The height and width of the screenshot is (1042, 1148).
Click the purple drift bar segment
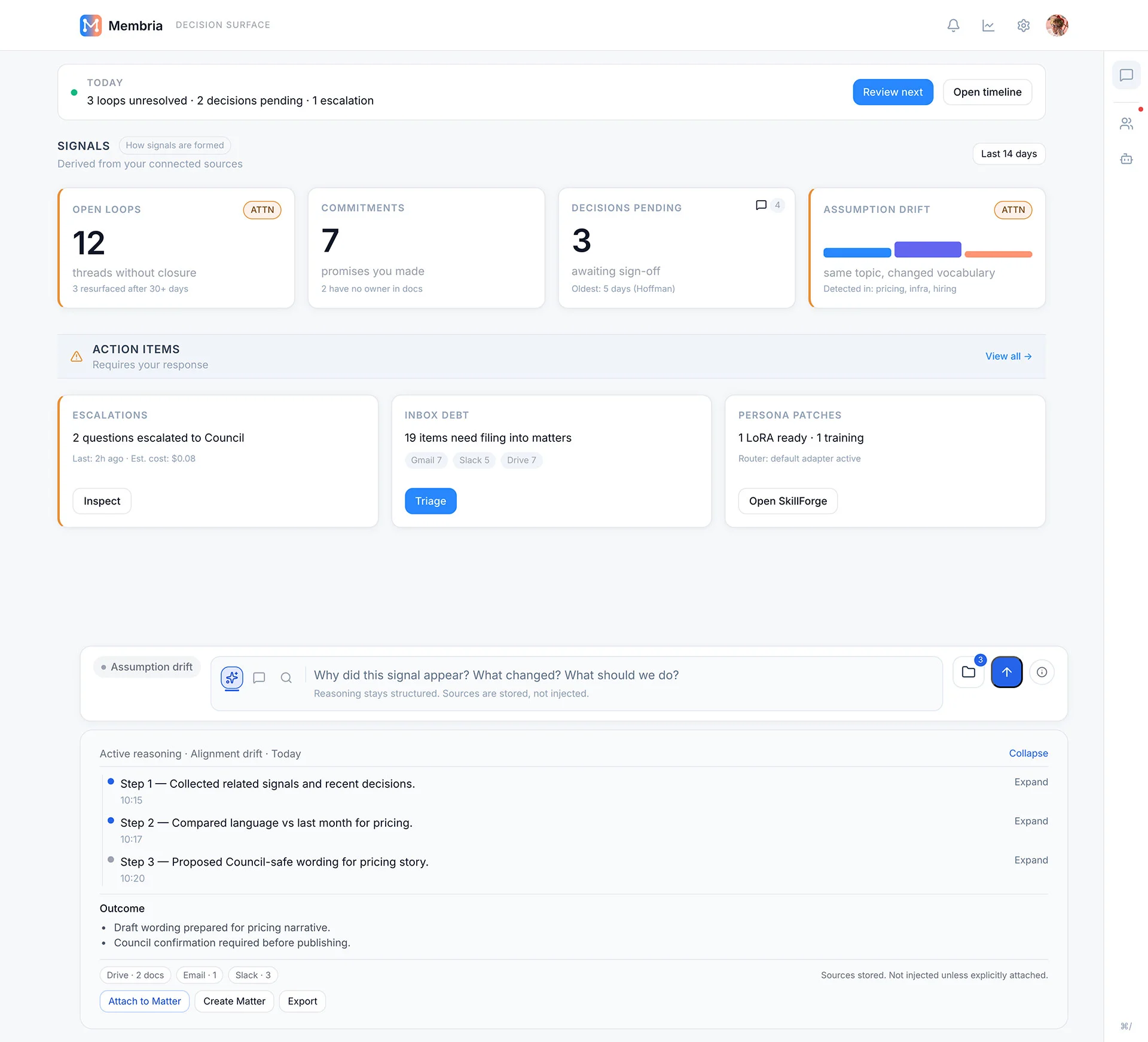927,249
